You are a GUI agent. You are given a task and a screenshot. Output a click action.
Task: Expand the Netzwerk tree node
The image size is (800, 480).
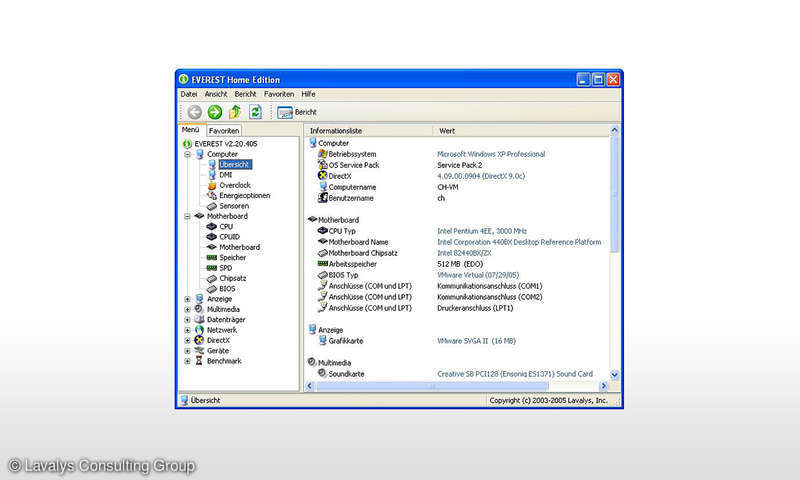tap(187, 330)
